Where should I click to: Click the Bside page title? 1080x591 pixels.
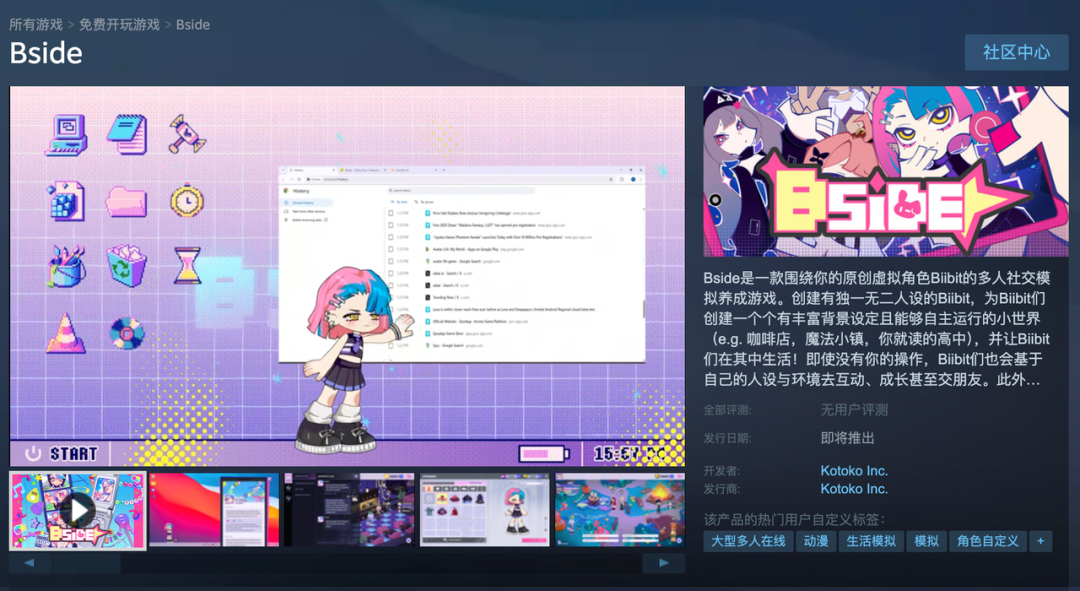click(46, 53)
